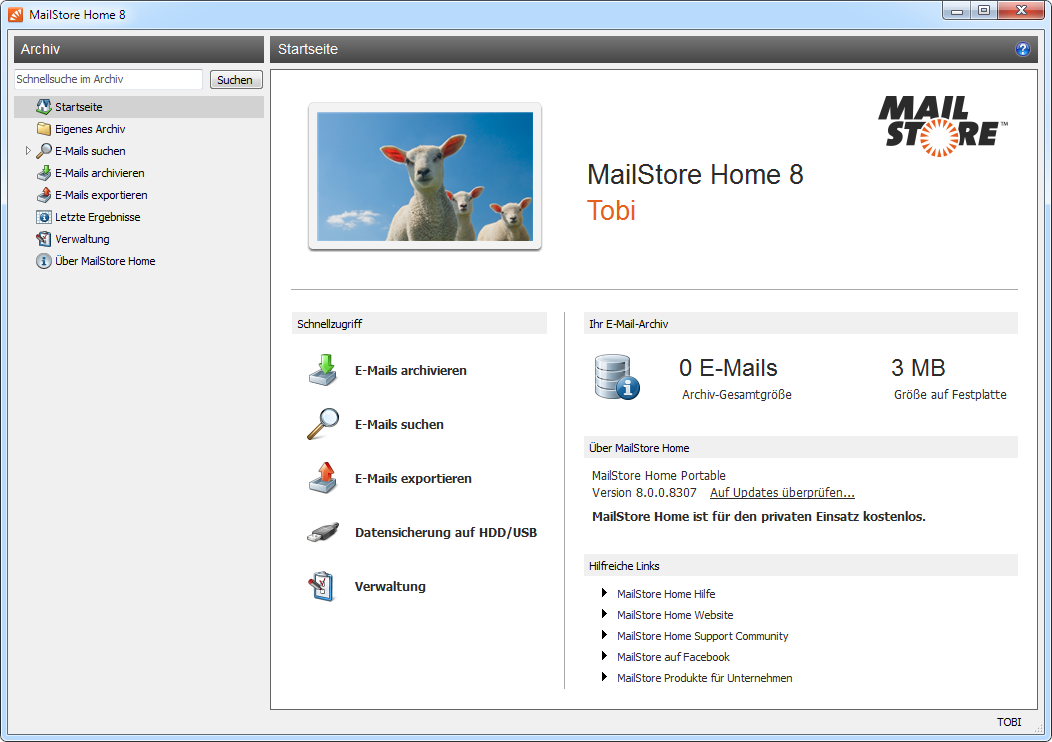Click the Verwaltung clipboard icon in sidebar

(44, 239)
